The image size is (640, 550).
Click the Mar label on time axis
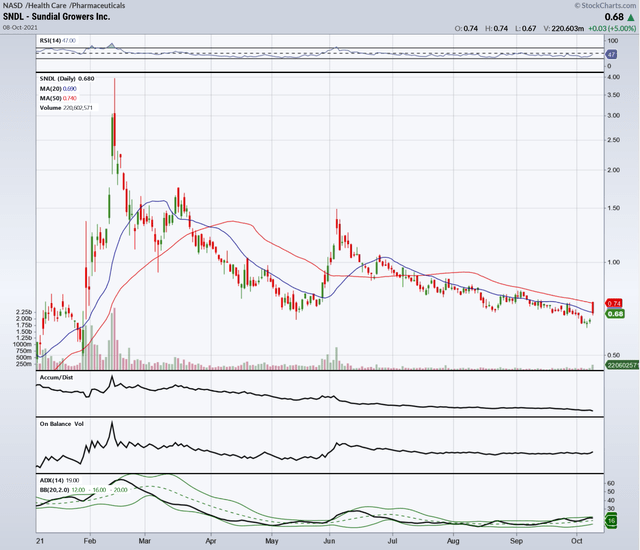click(144, 541)
